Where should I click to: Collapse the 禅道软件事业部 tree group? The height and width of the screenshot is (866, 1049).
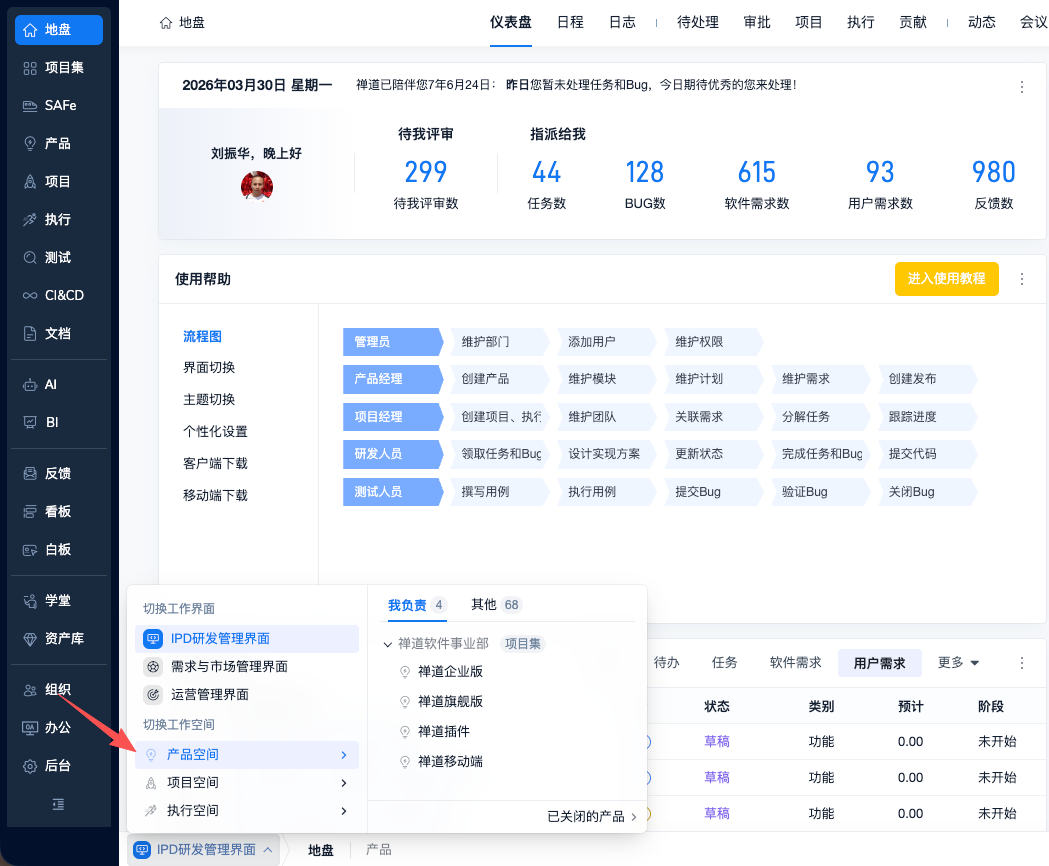coord(387,644)
